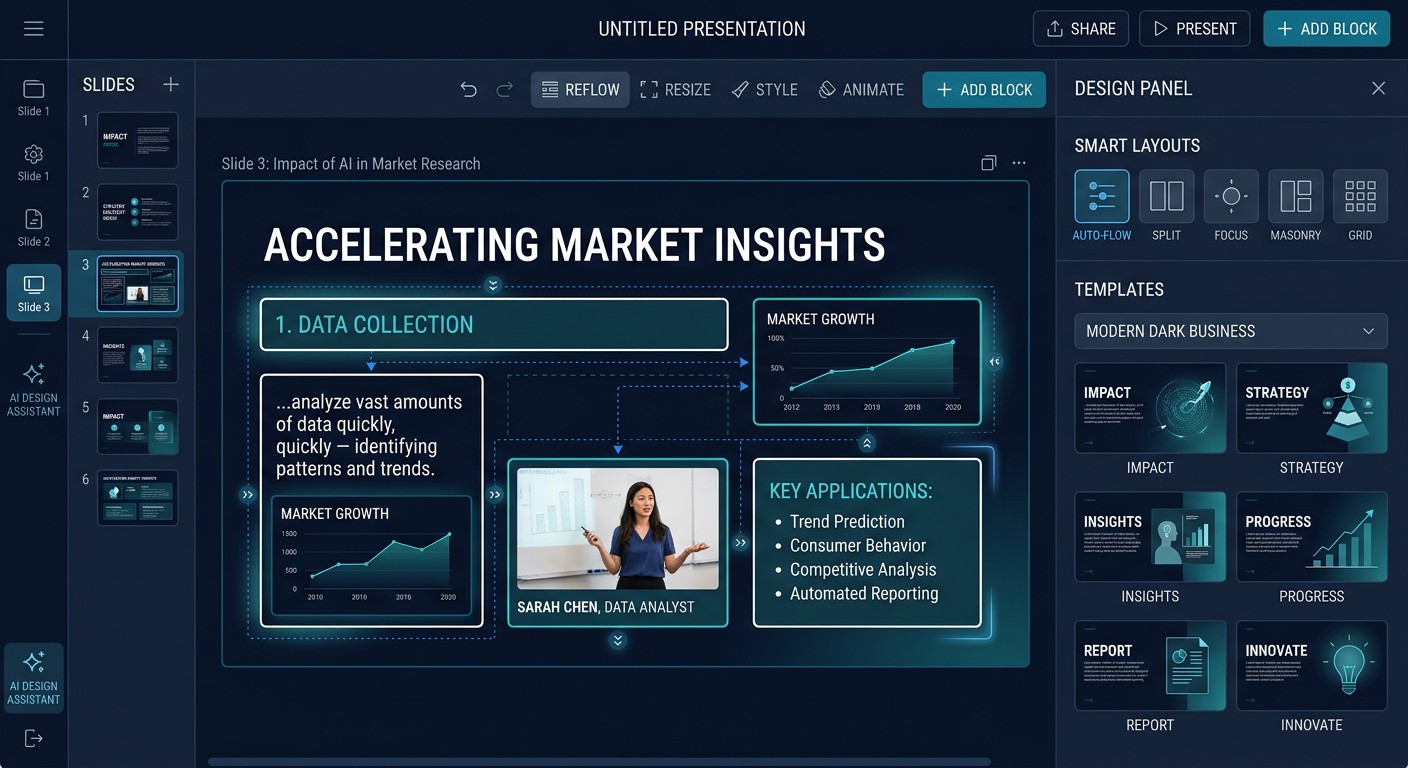
Task: Click Add Block beside Animate
Action: [984, 89]
